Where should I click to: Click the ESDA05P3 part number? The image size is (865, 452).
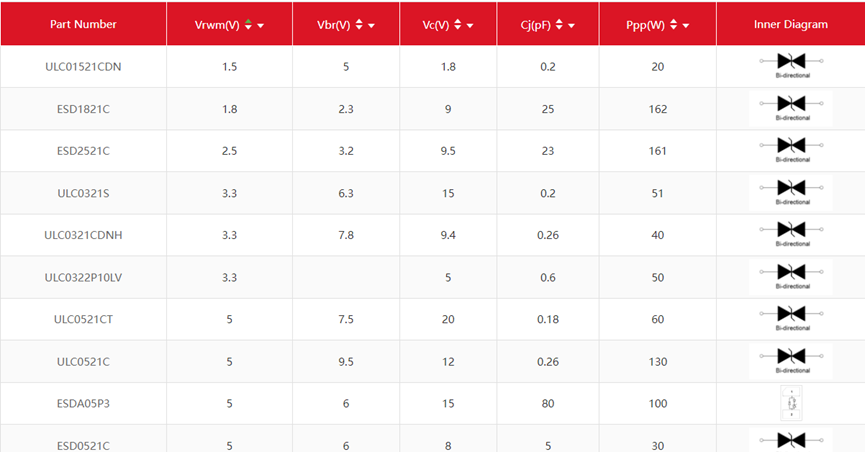[x=83, y=403]
